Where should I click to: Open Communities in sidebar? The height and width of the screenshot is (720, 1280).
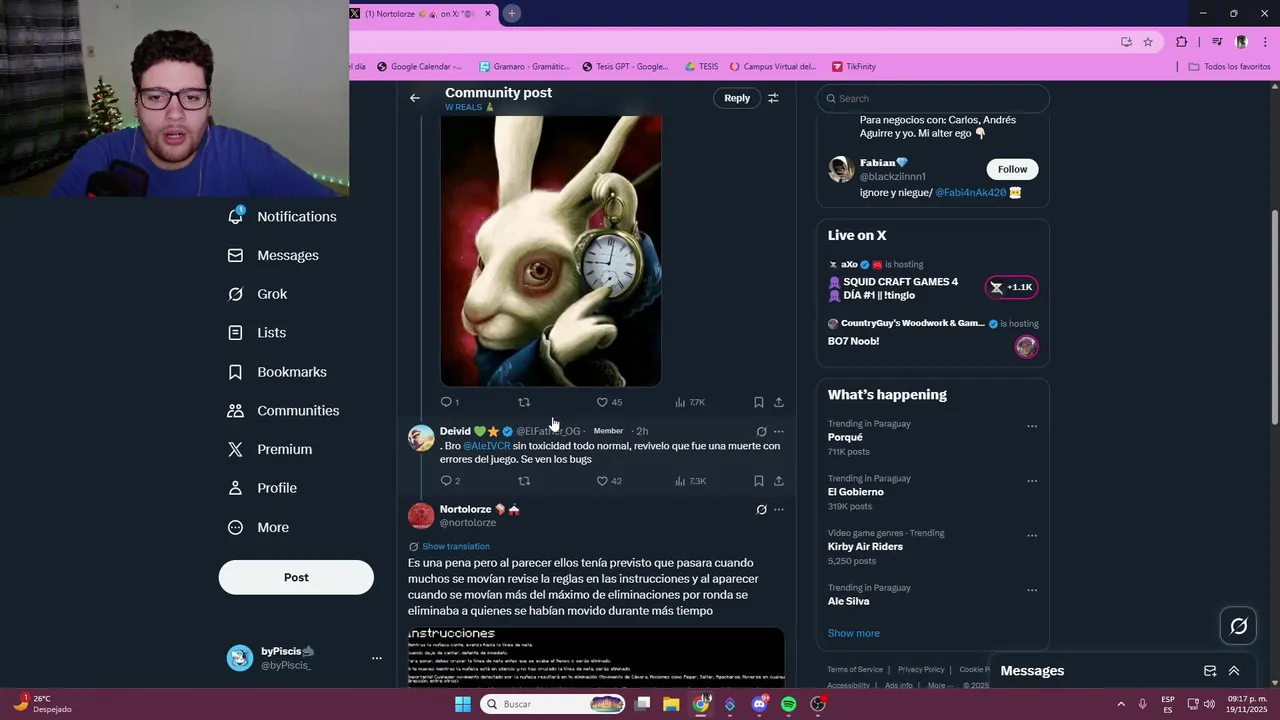283,411
